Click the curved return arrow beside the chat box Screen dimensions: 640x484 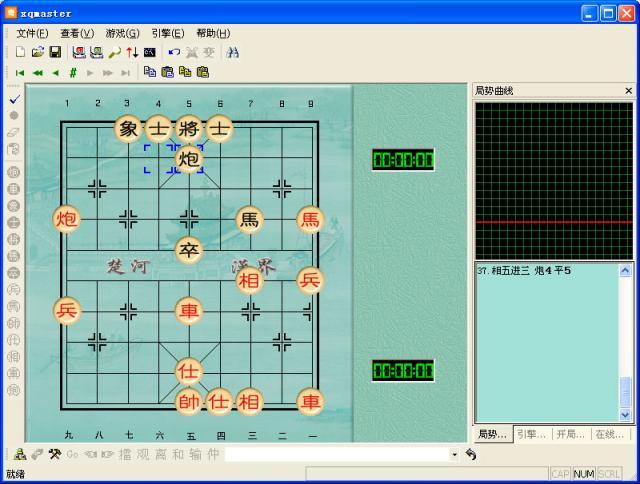click(x=471, y=454)
